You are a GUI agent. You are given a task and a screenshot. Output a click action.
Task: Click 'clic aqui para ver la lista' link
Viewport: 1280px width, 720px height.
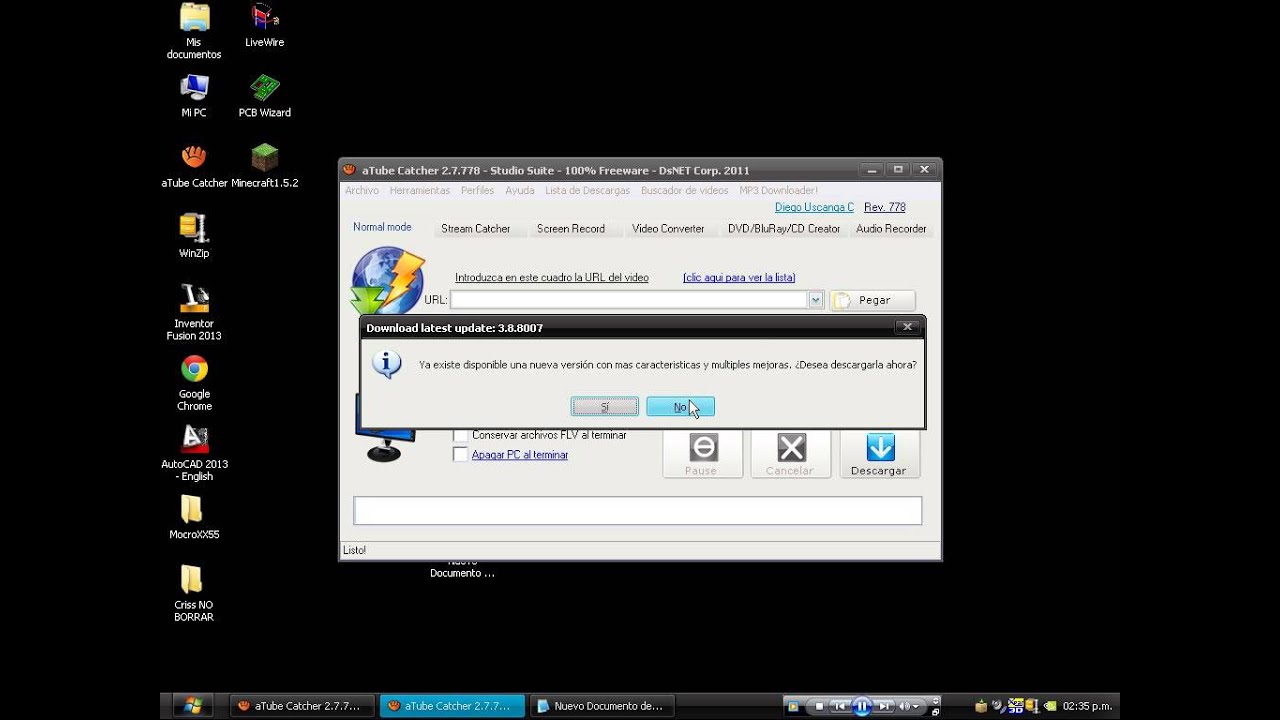tap(739, 278)
